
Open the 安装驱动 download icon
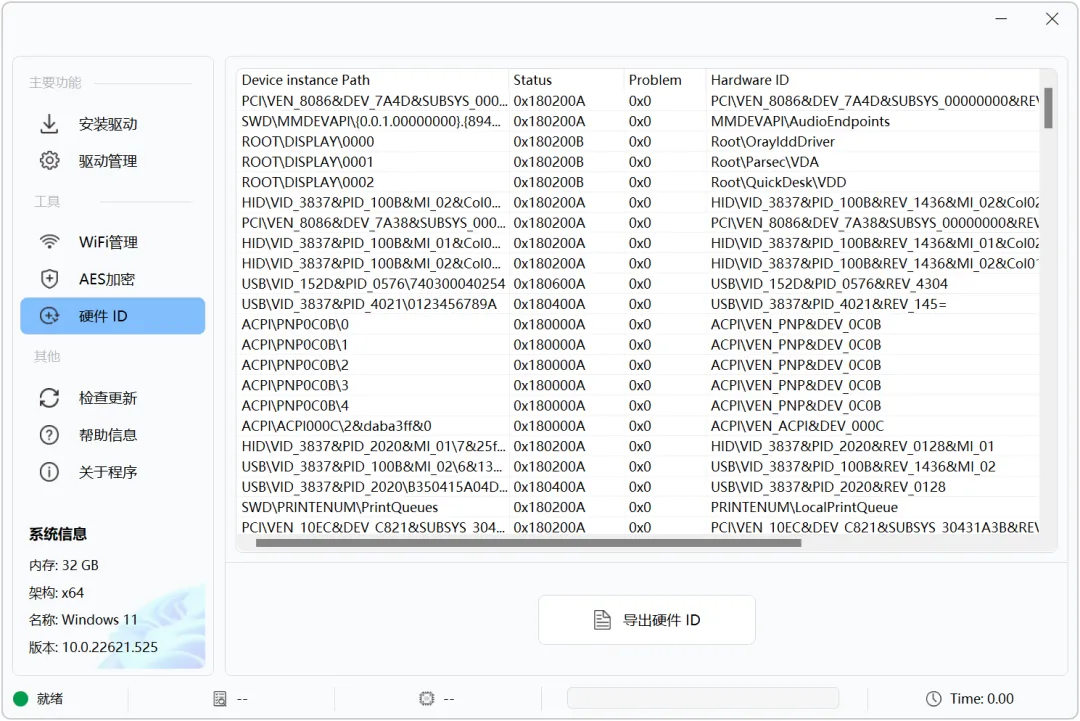point(49,124)
